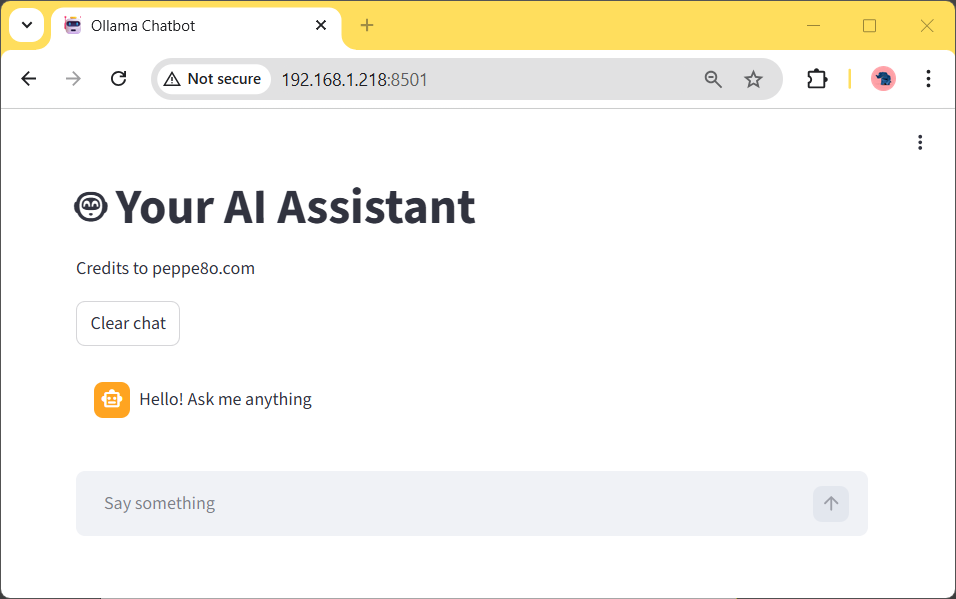
Task: Open a new browser tab
Action: click(x=366, y=25)
